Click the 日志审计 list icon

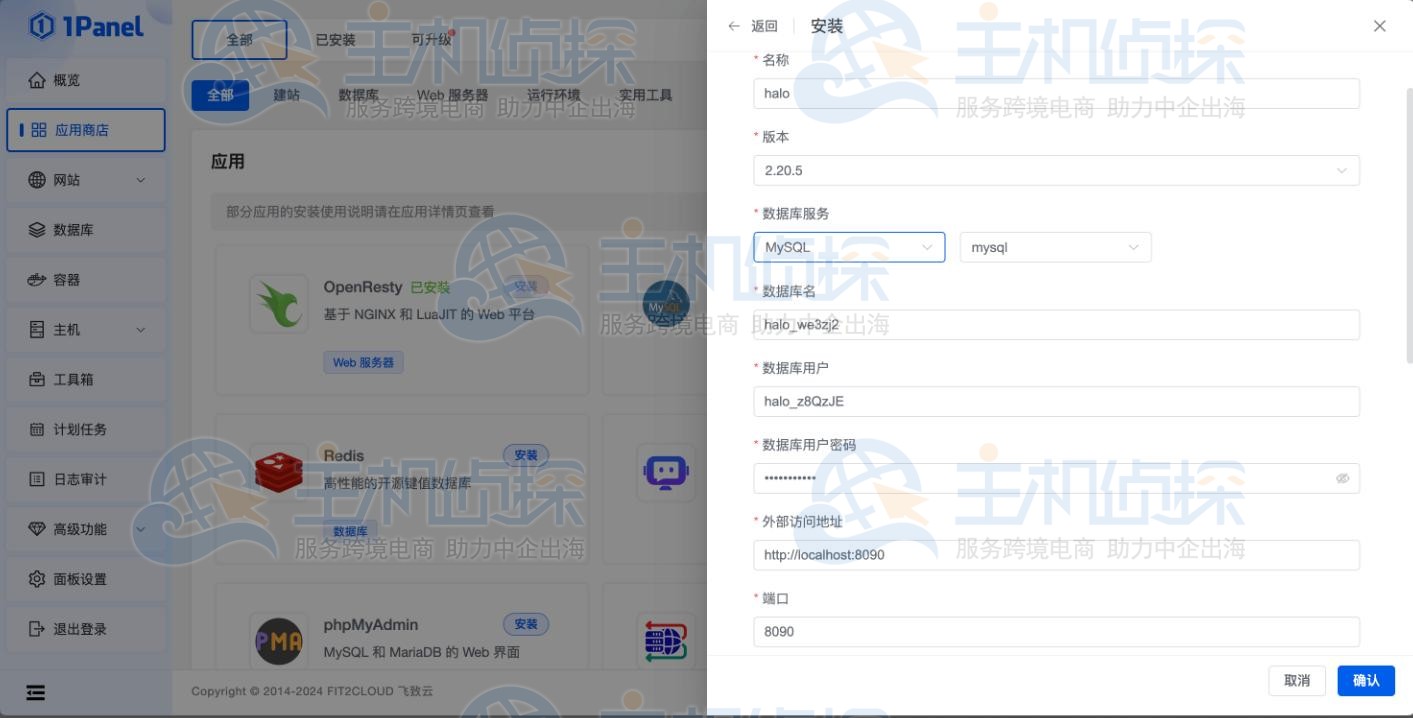click(37, 479)
